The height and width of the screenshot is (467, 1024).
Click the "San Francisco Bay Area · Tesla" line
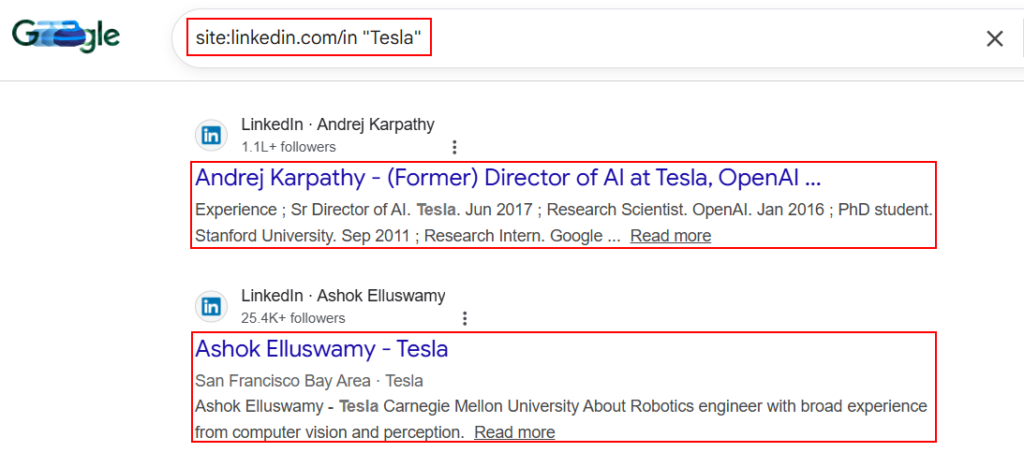click(x=309, y=381)
